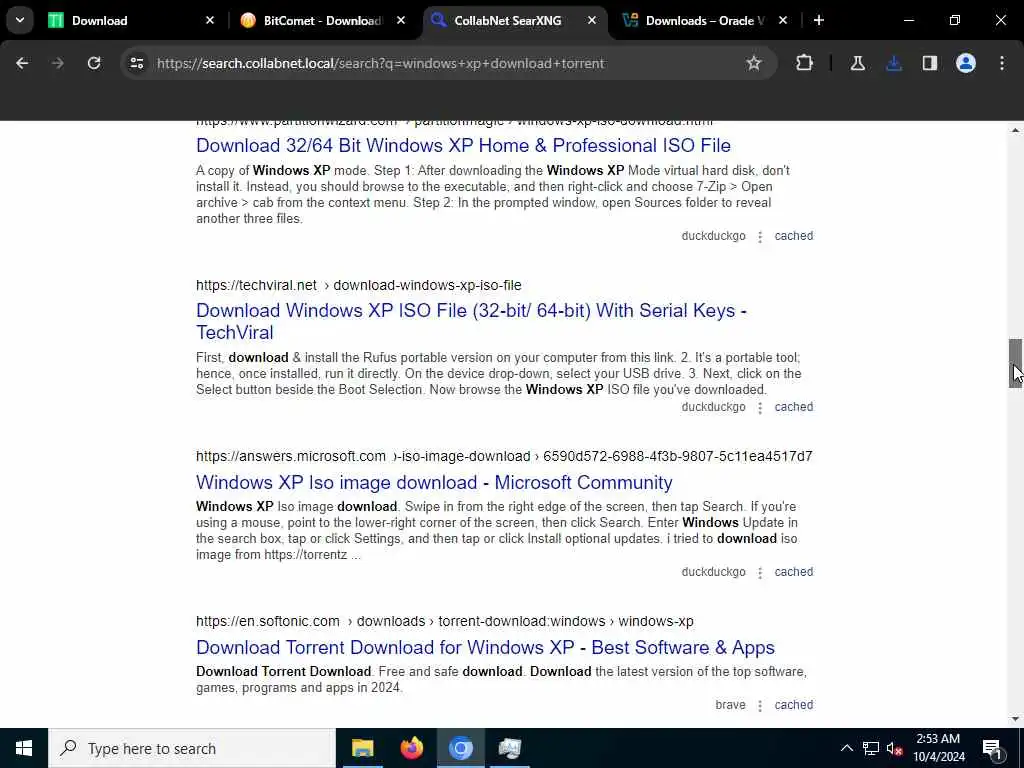Show browser downloads icon
1024x768 pixels.
point(894,63)
